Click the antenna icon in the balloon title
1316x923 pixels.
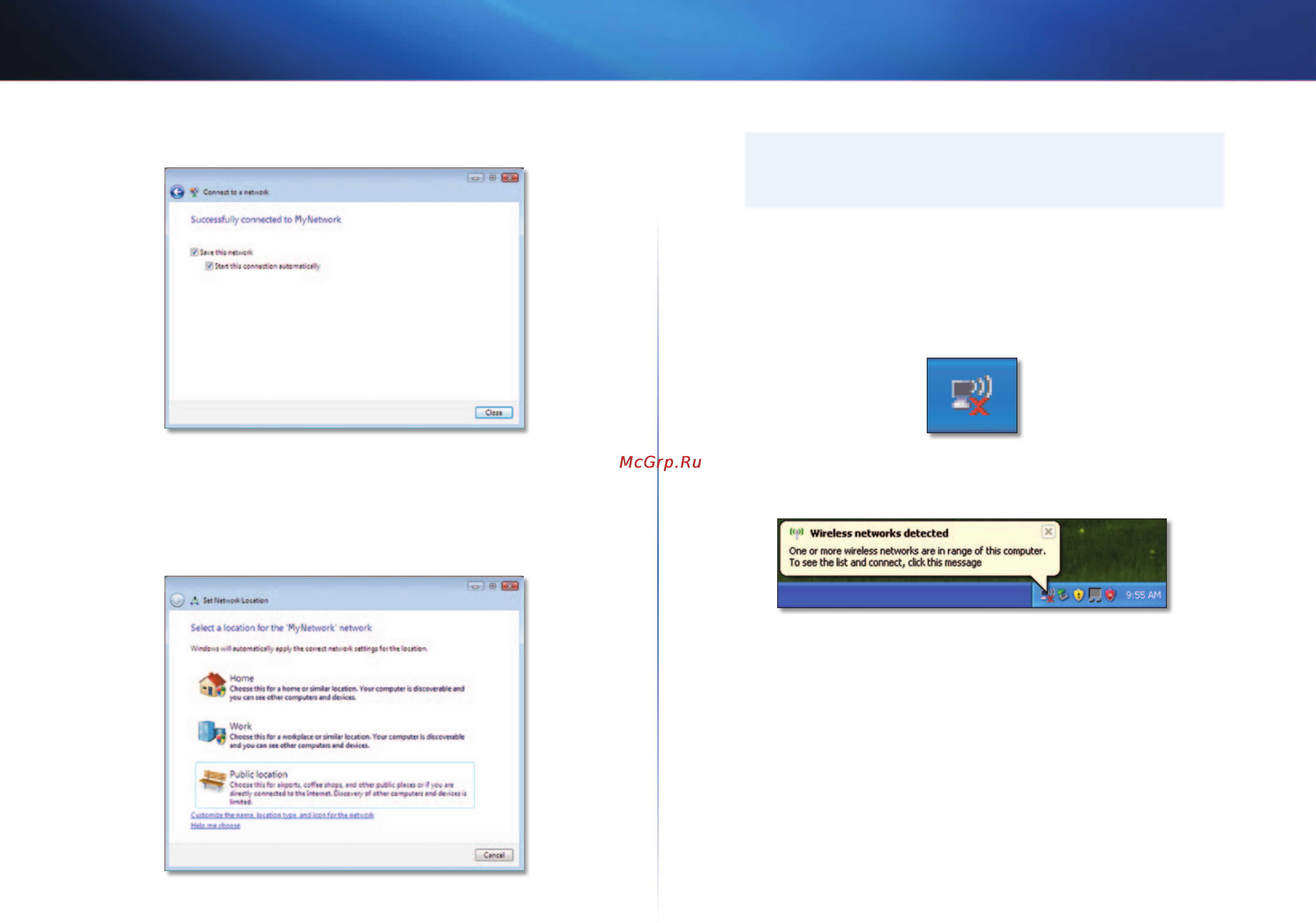click(x=796, y=533)
